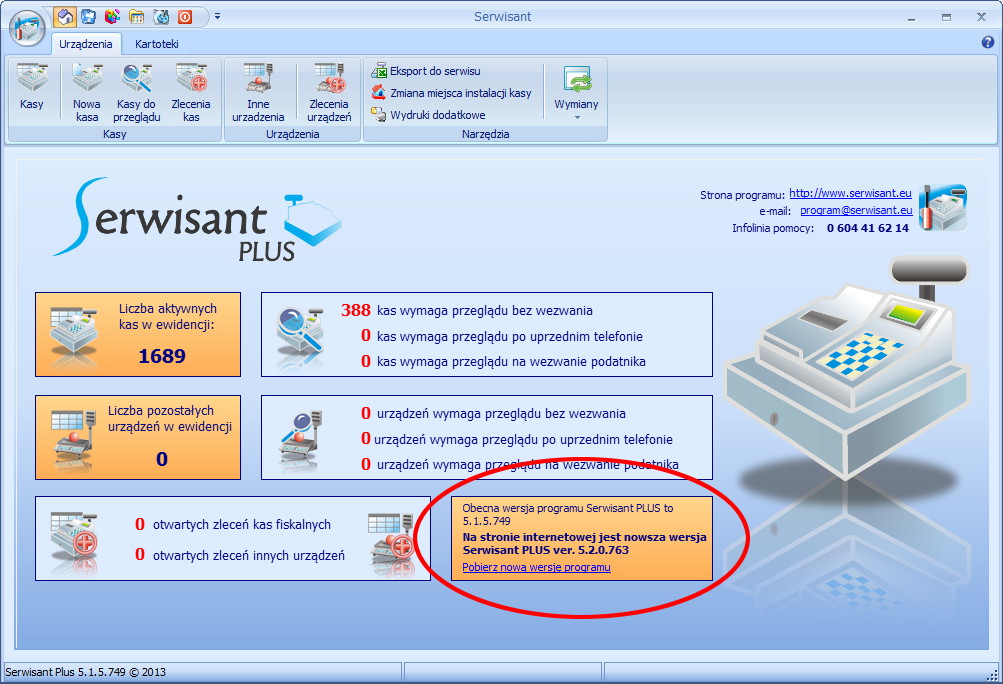
Task: Expand the quick access toolbar customize arrow
Action: pos(217,17)
